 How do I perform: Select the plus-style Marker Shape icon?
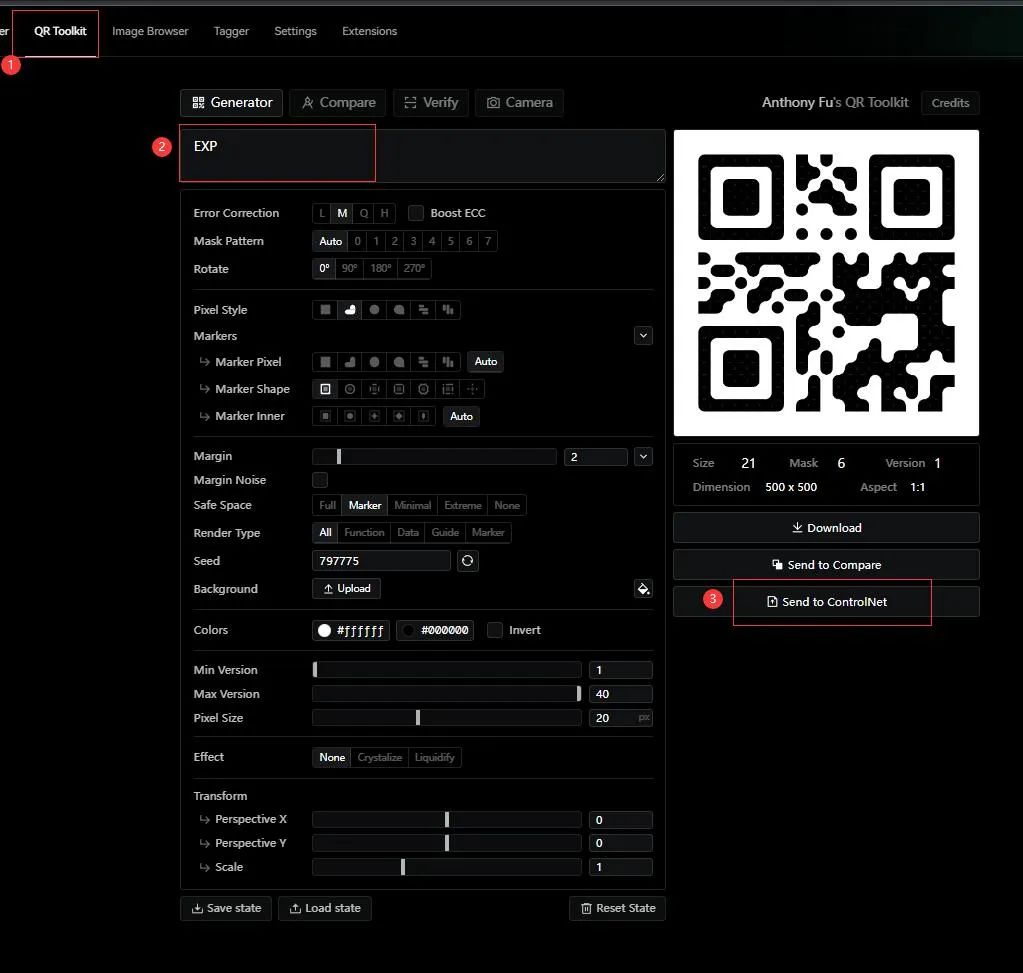coord(374,389)
